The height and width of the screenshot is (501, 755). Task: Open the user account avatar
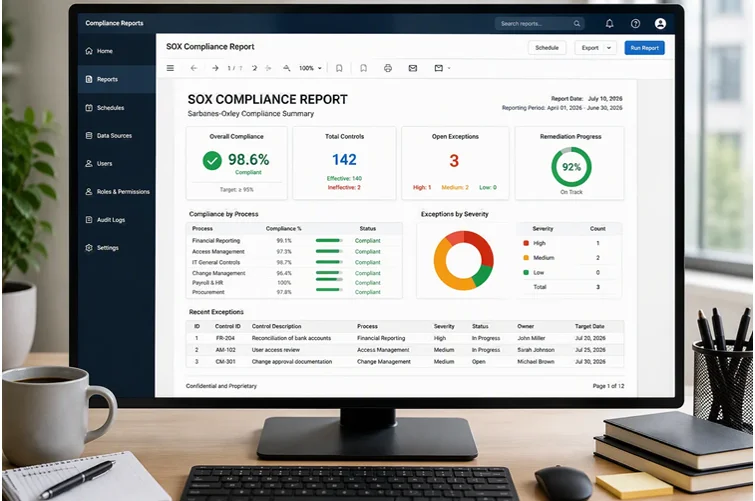[661, 24]
